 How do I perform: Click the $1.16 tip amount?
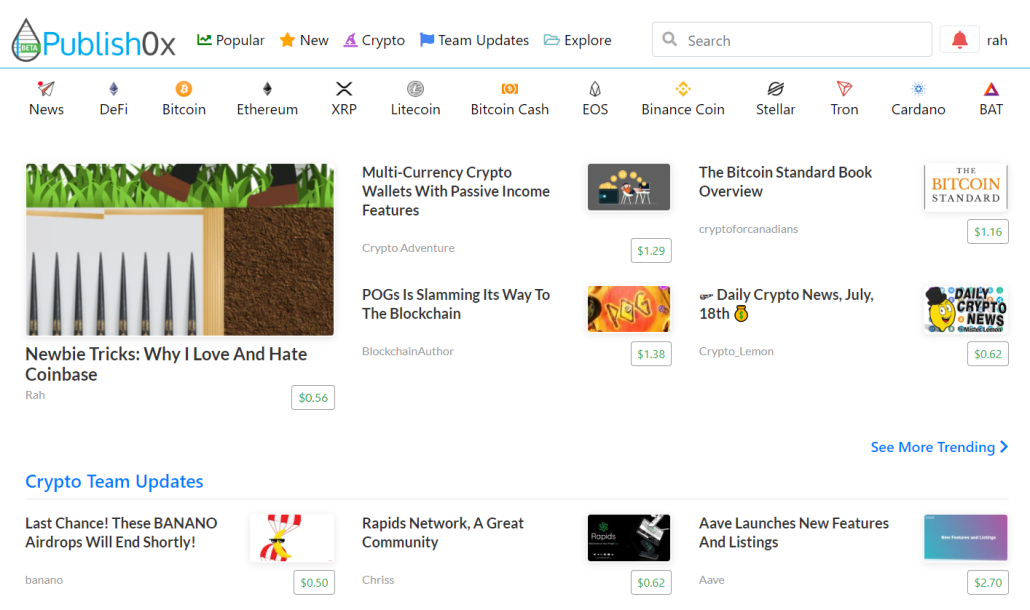(x=987, y=231)
